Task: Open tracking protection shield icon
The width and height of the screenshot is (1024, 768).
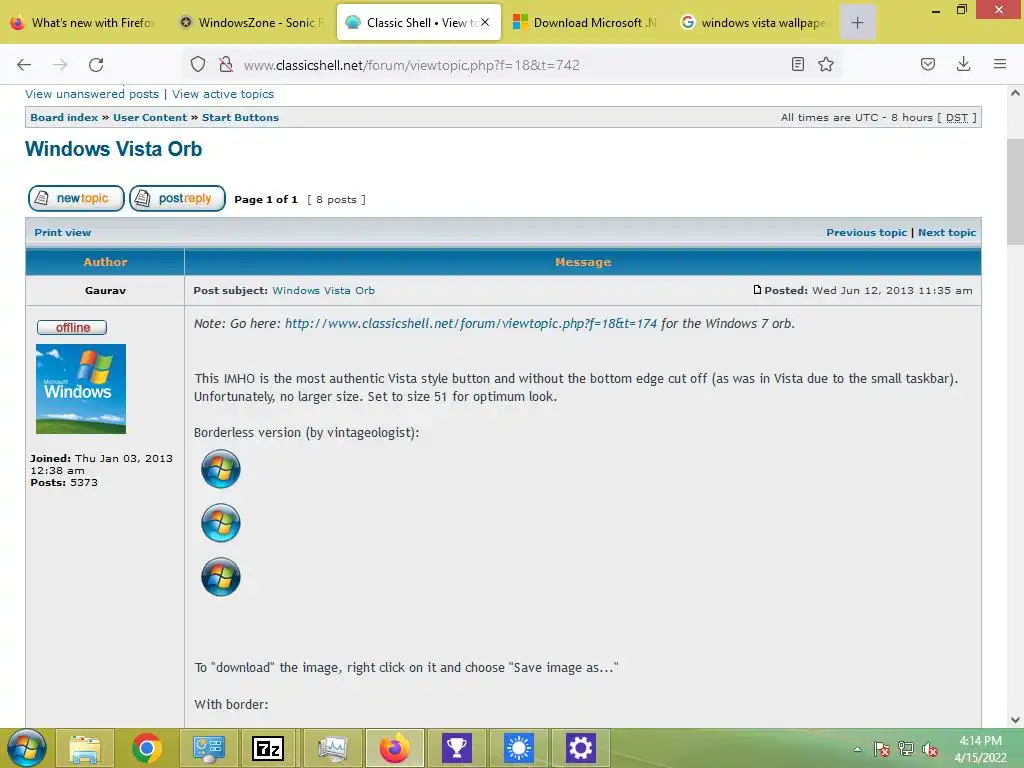Action: [198, 64]
